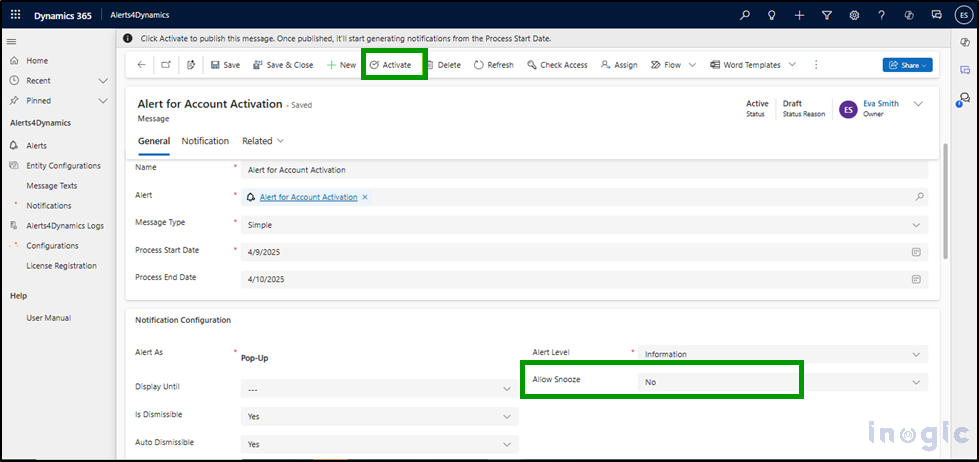Switch to the Notification tab
Image resolution: width=979 pixels, height=462 pixels.
coord(205,141)
